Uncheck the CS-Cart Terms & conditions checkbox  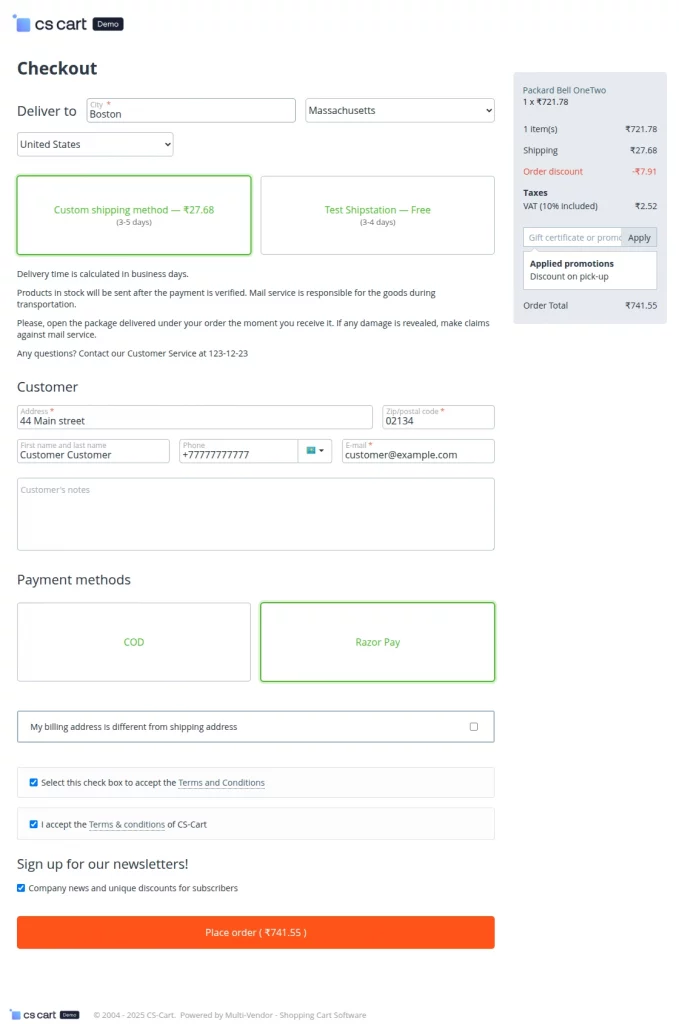[x=34, y=825]
